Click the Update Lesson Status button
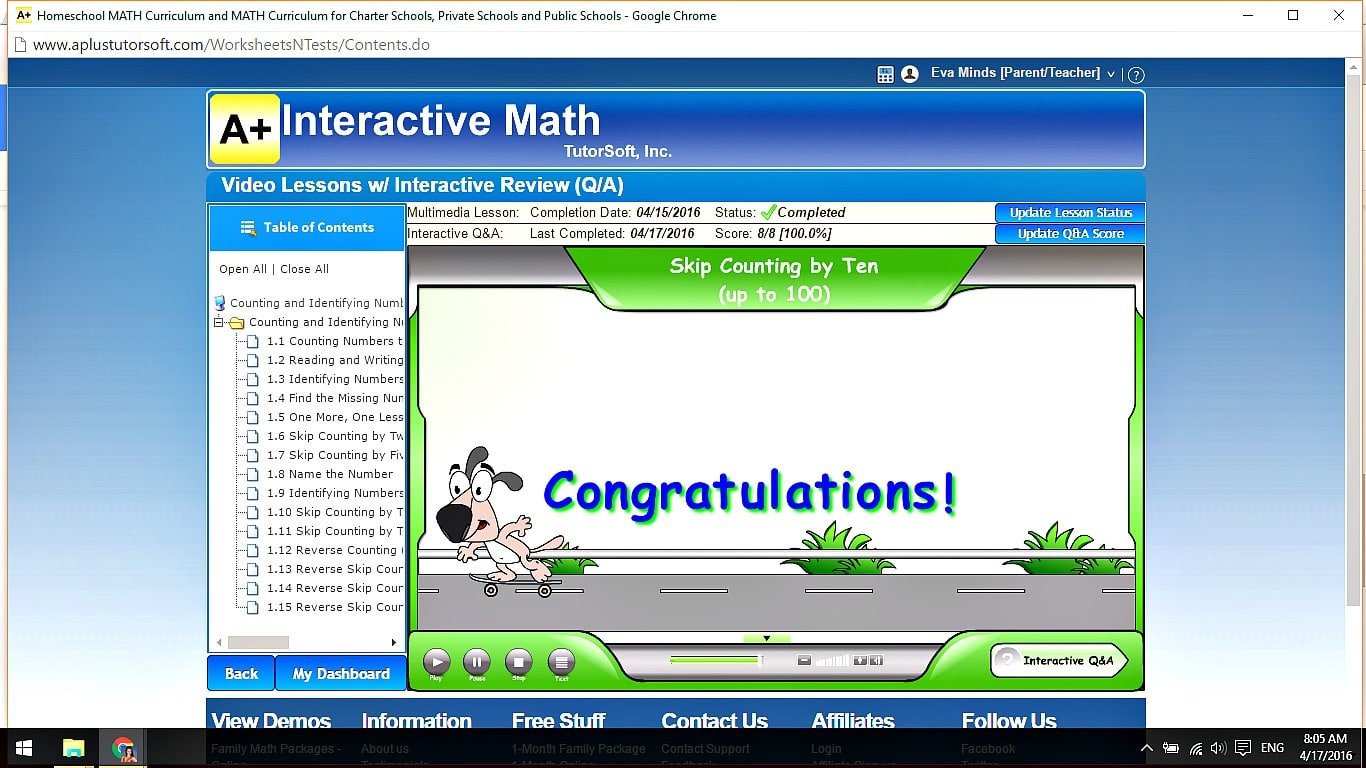This screenshot has height=768, width=1366. (x=1069, y=212)
